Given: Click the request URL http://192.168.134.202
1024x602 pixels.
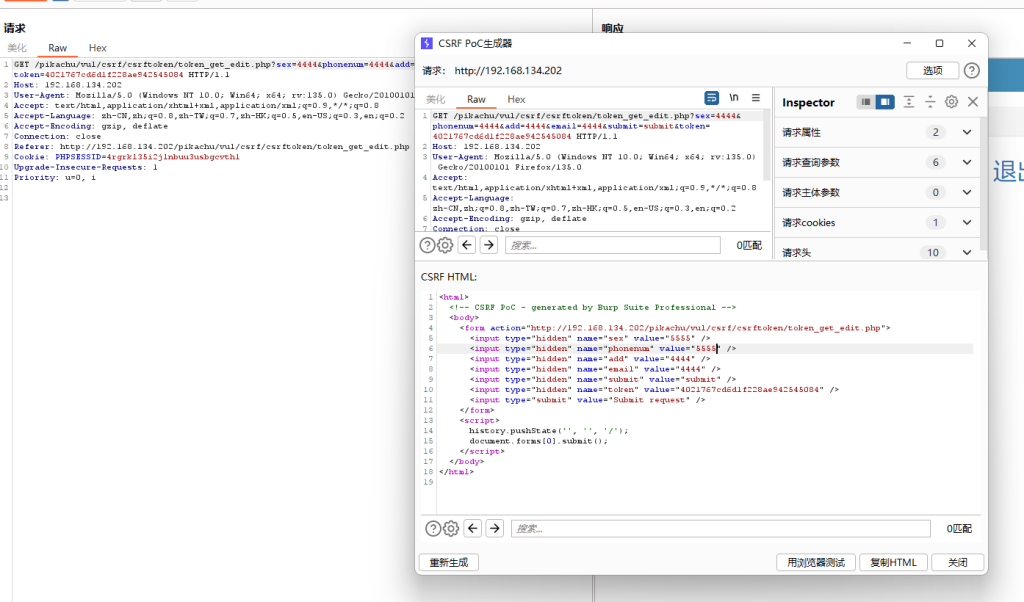Looking at the screenshot, I should pos(508,71).
